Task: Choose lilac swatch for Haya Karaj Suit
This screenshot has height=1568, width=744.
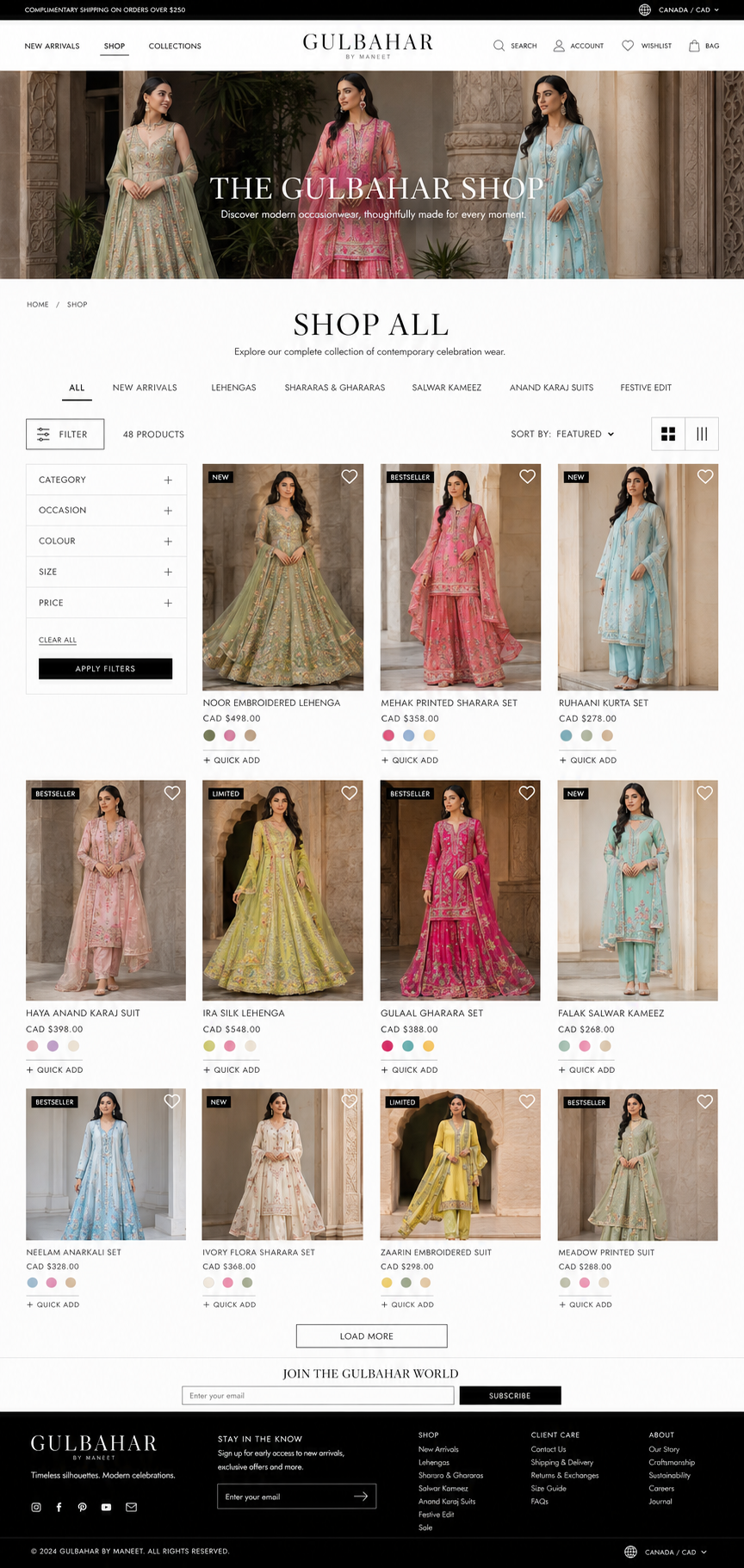Action: (x=53, y=1046)
